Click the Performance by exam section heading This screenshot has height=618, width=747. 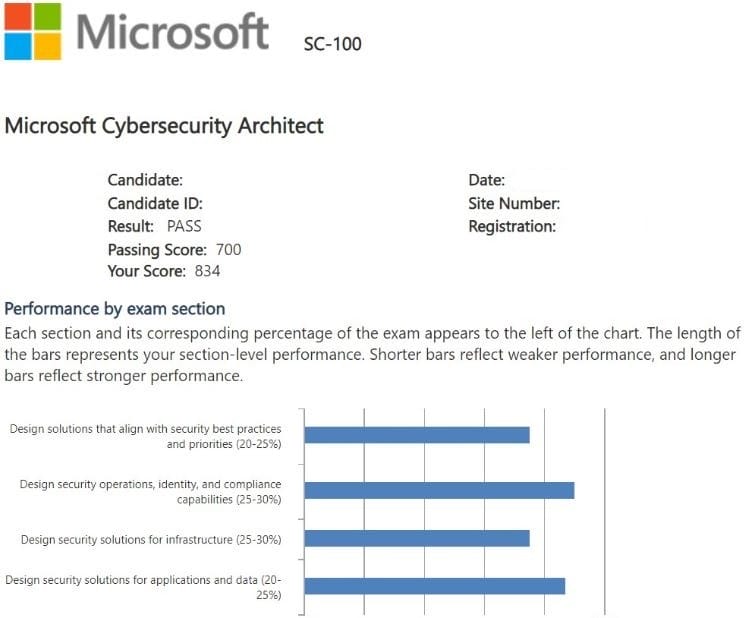click(x=115, y=308)
